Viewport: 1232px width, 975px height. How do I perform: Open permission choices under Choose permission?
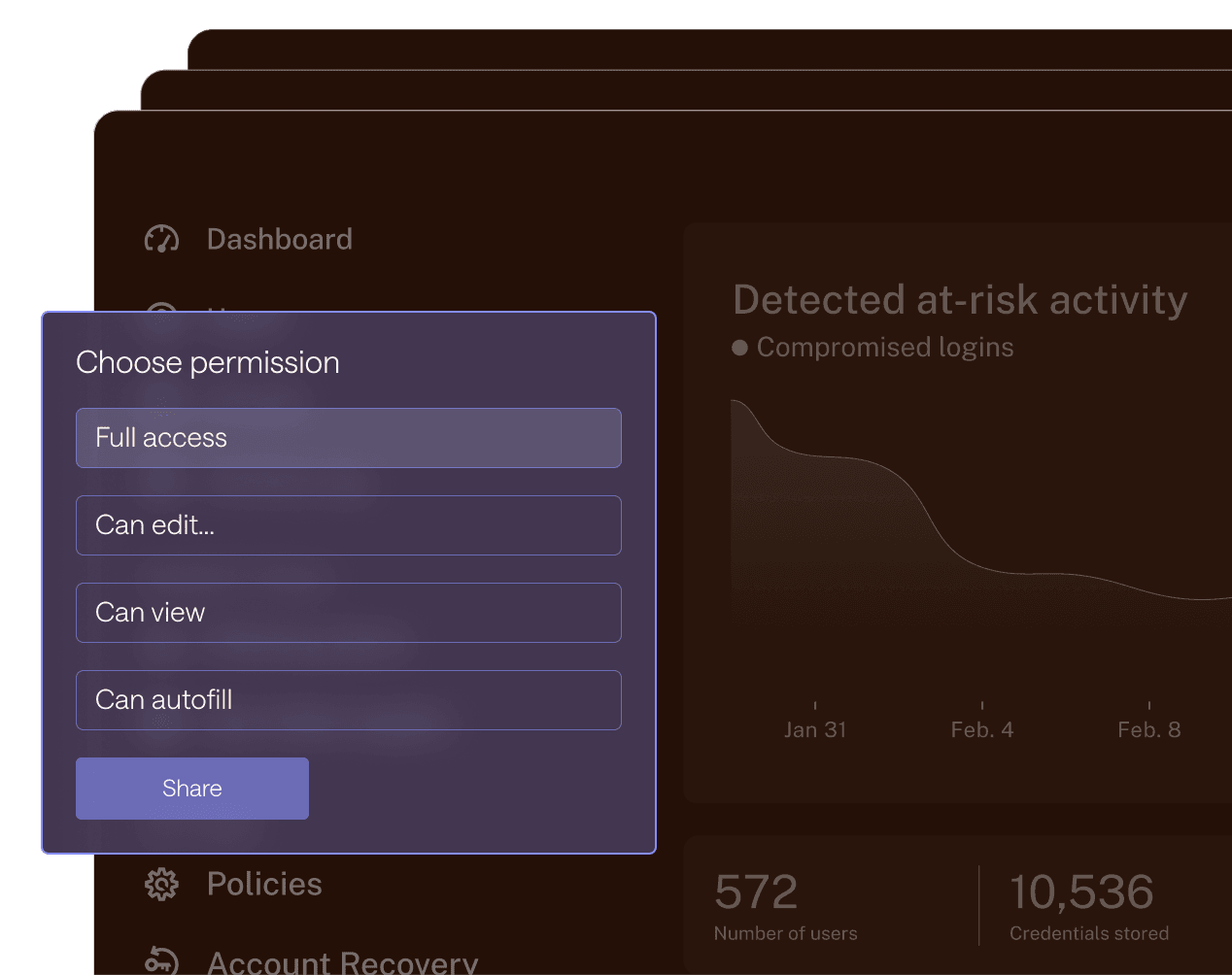[x=349, y=438]
